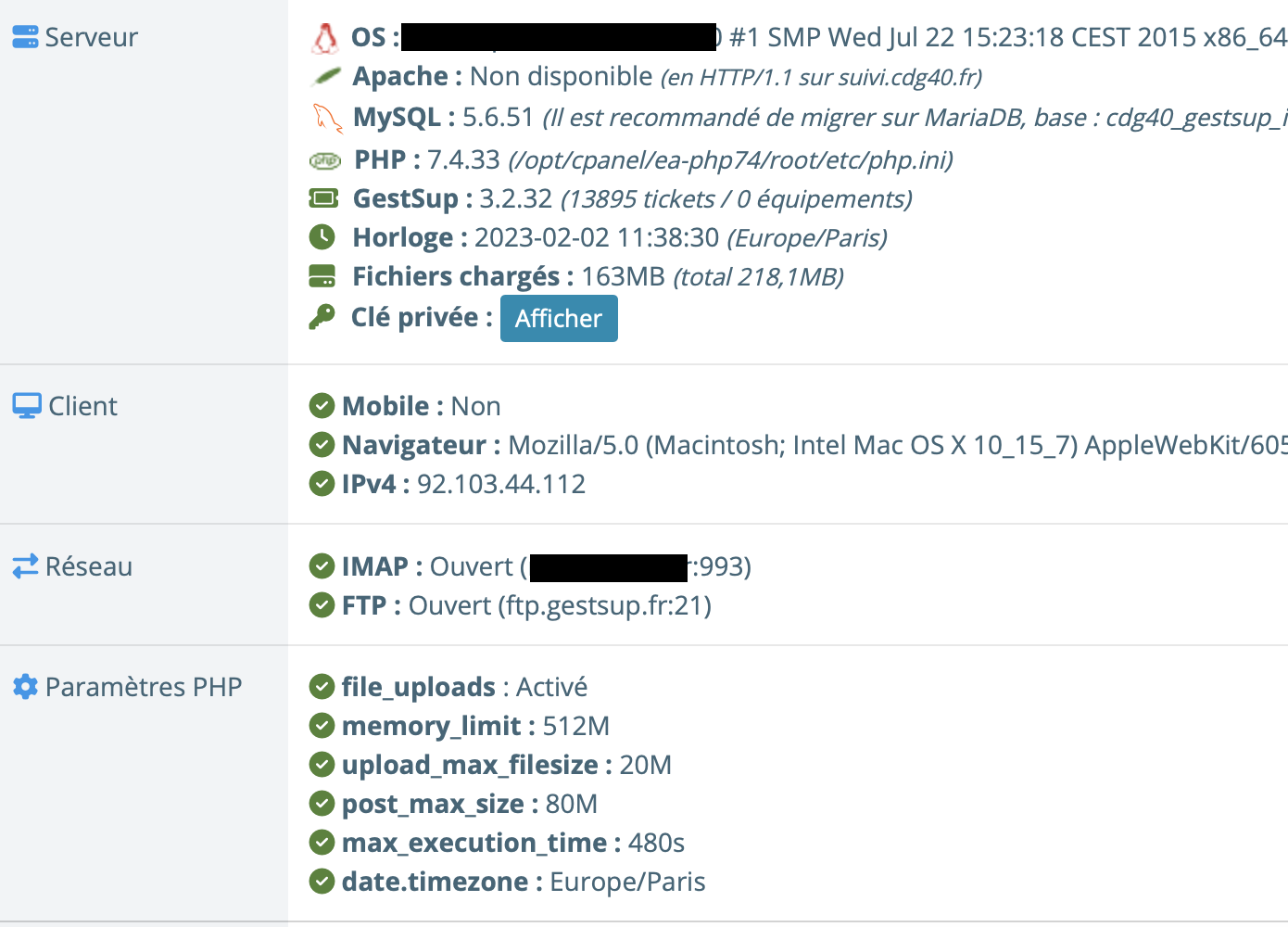The image size is (1288, 927).
Task: Click the memory_limit 512M value
Action: coord(576,726)
